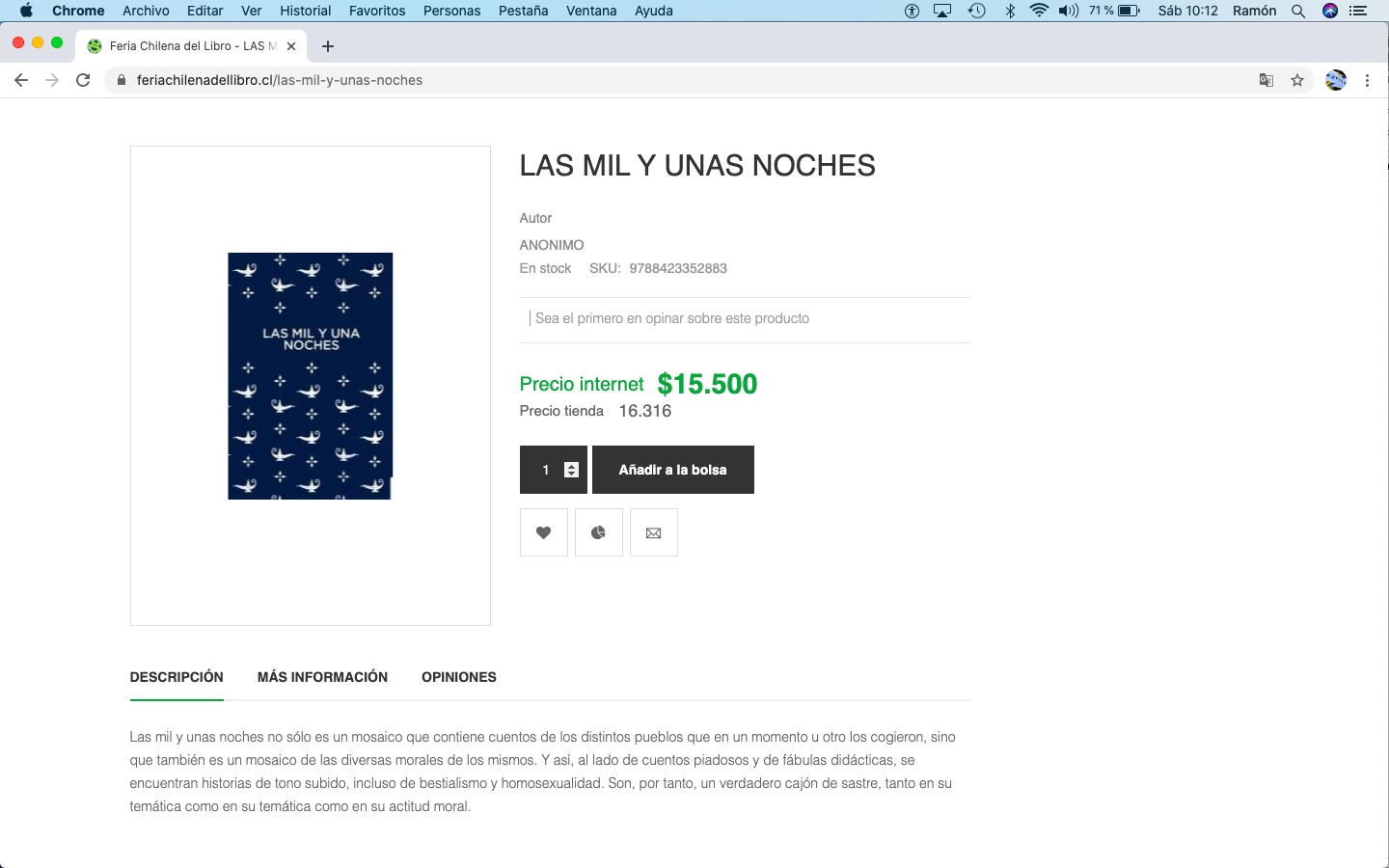Image resolution: width=1389 pixels, height=868 pixels.
Task: Reload the page with refresh icon
Action: [x=83, y=80]
